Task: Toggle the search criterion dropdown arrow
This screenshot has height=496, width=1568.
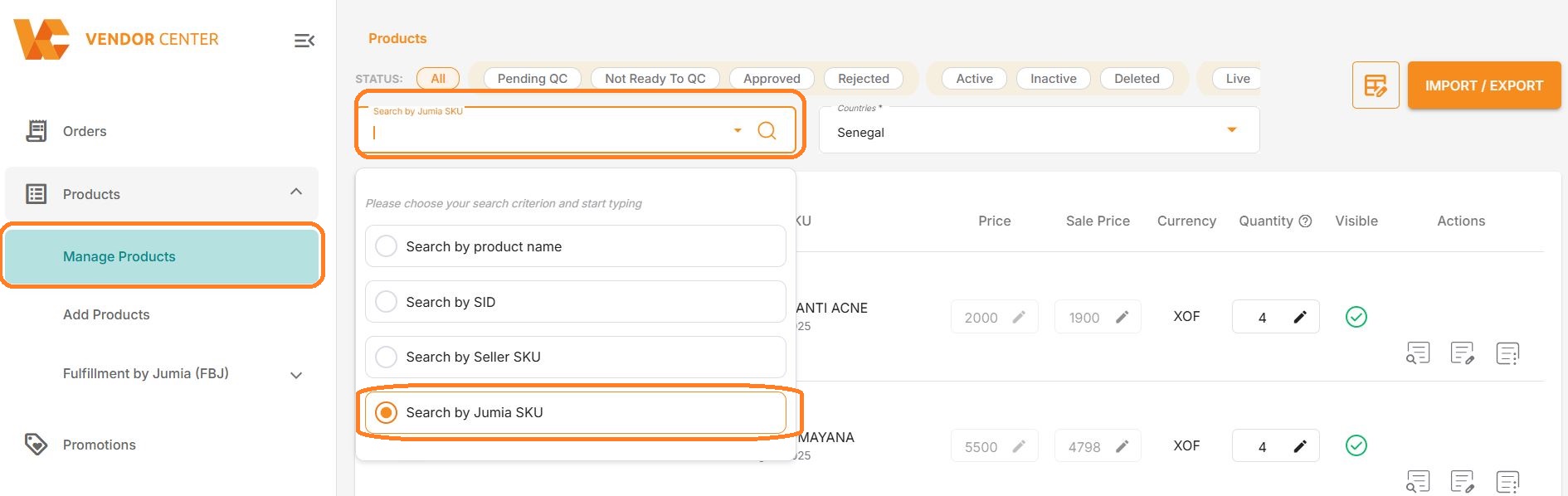Action: pyautogui.click(x=738, y=131)
